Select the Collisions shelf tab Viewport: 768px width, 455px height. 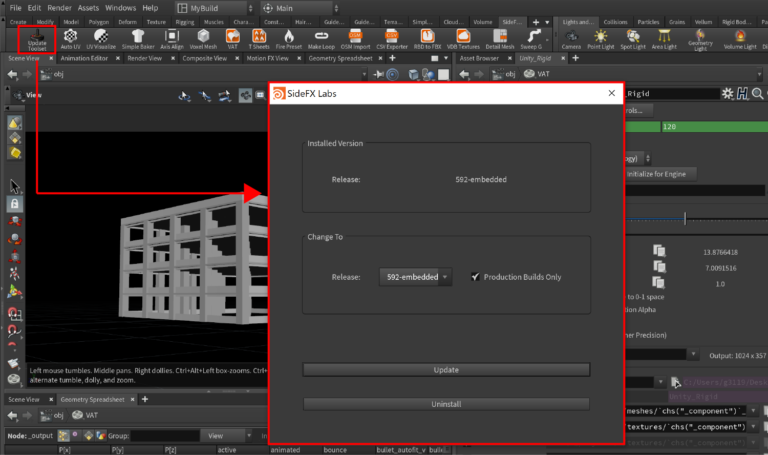click(x=615, y=22)
